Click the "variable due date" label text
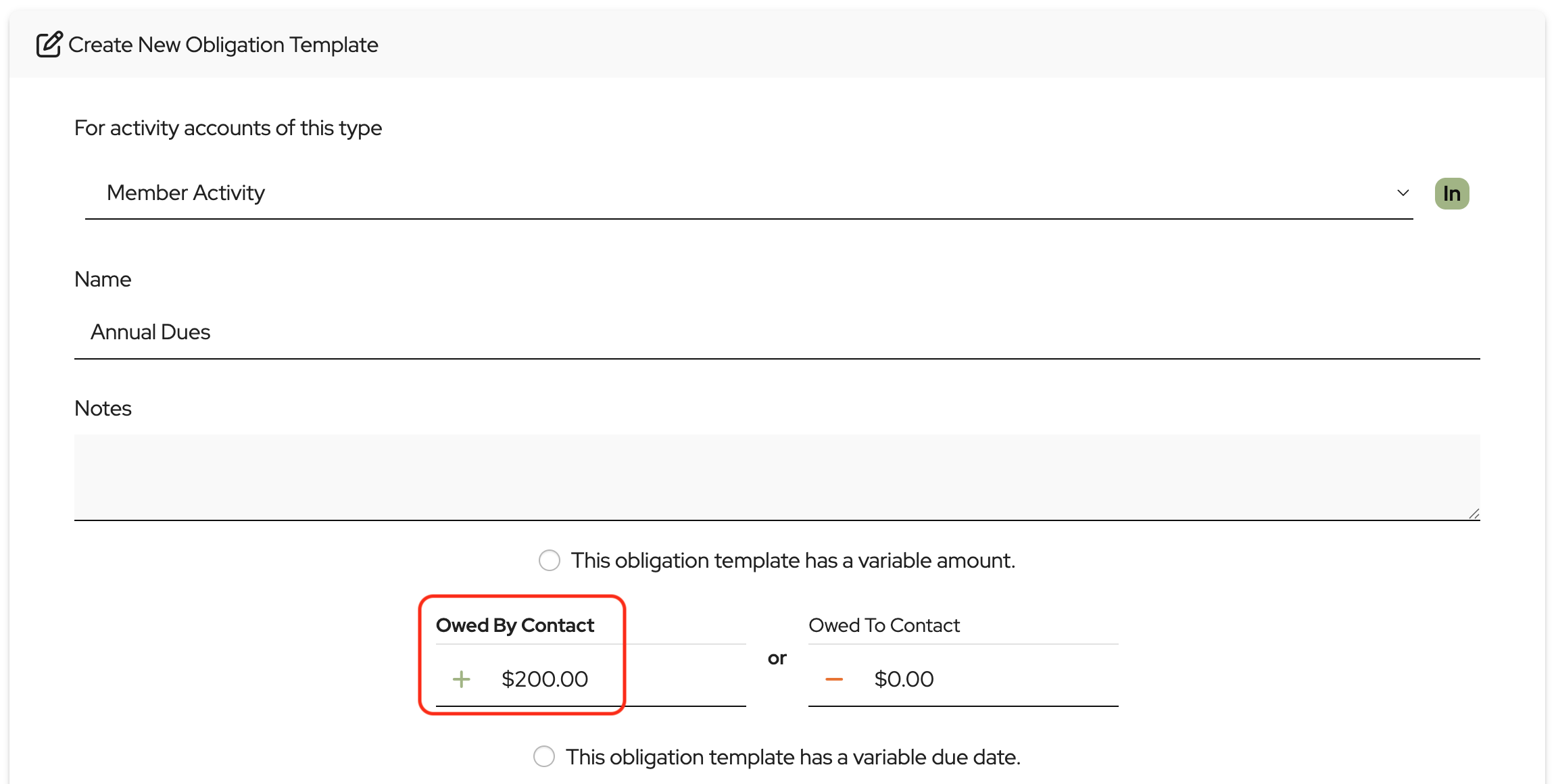 pyautogui.click(x=793, y=757)
